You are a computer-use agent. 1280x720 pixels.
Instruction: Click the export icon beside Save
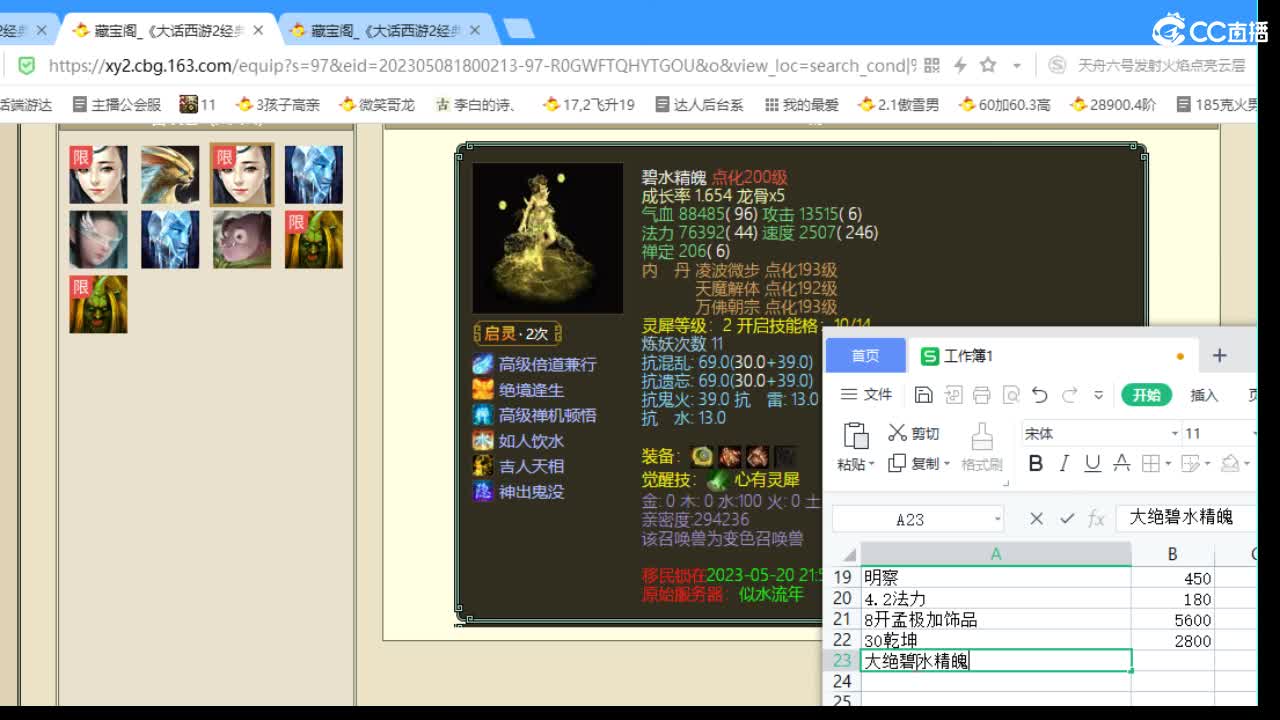tap(952, 395)
